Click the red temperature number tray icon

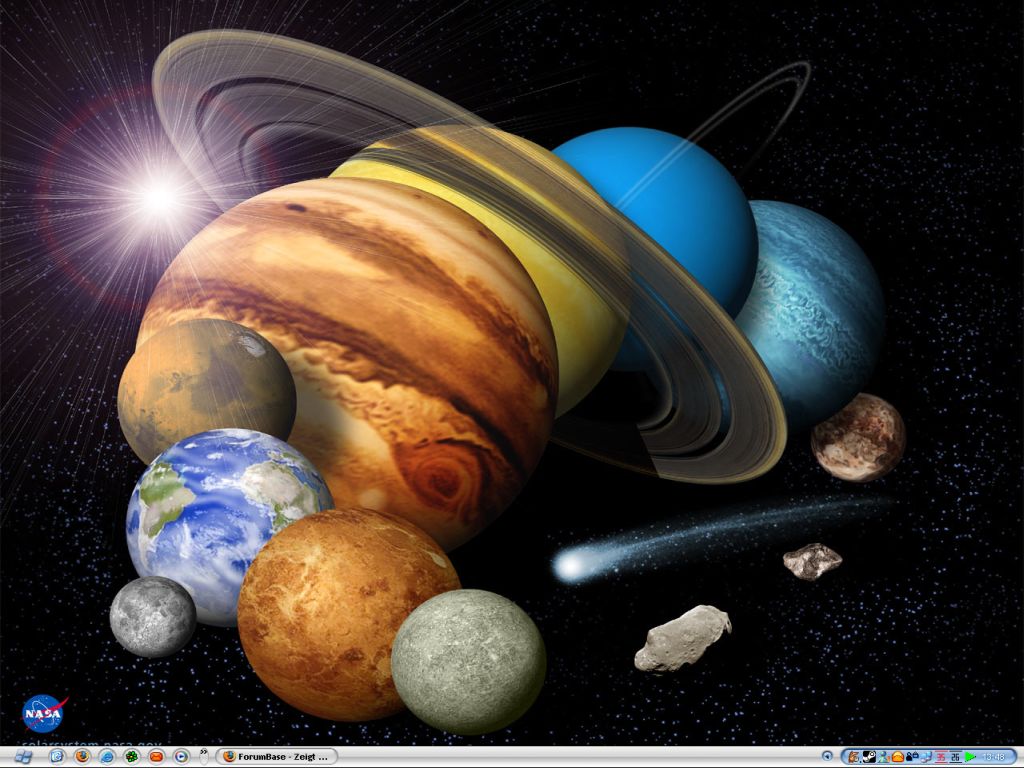tap(941, 757)
